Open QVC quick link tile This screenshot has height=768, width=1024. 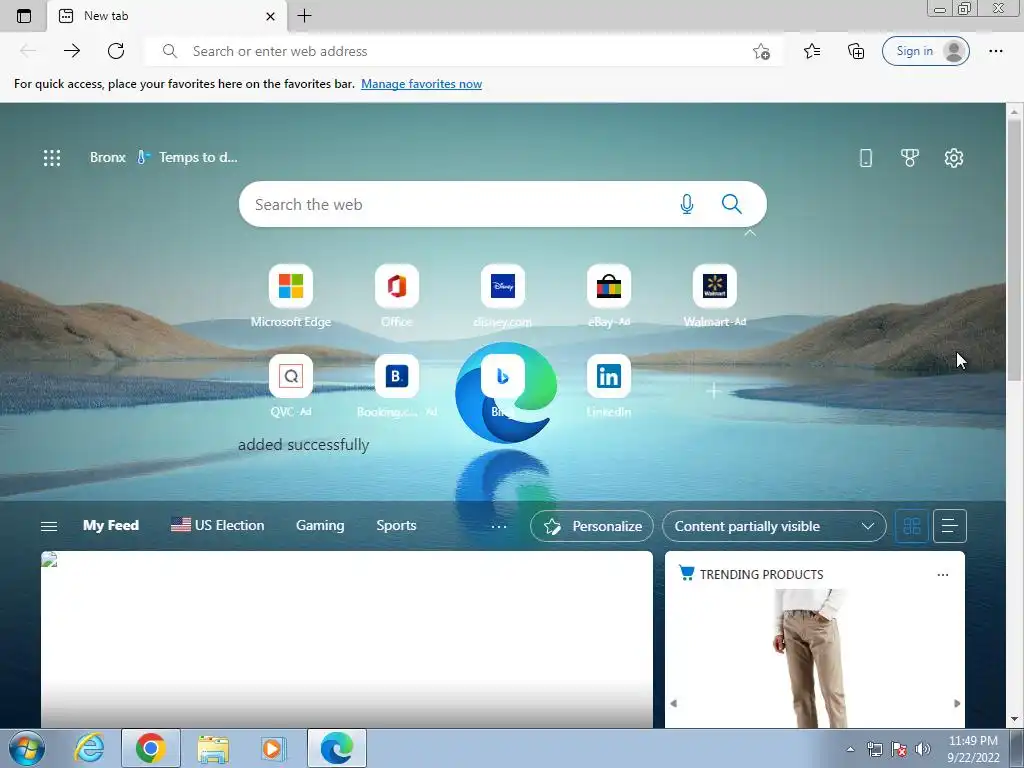291,386
